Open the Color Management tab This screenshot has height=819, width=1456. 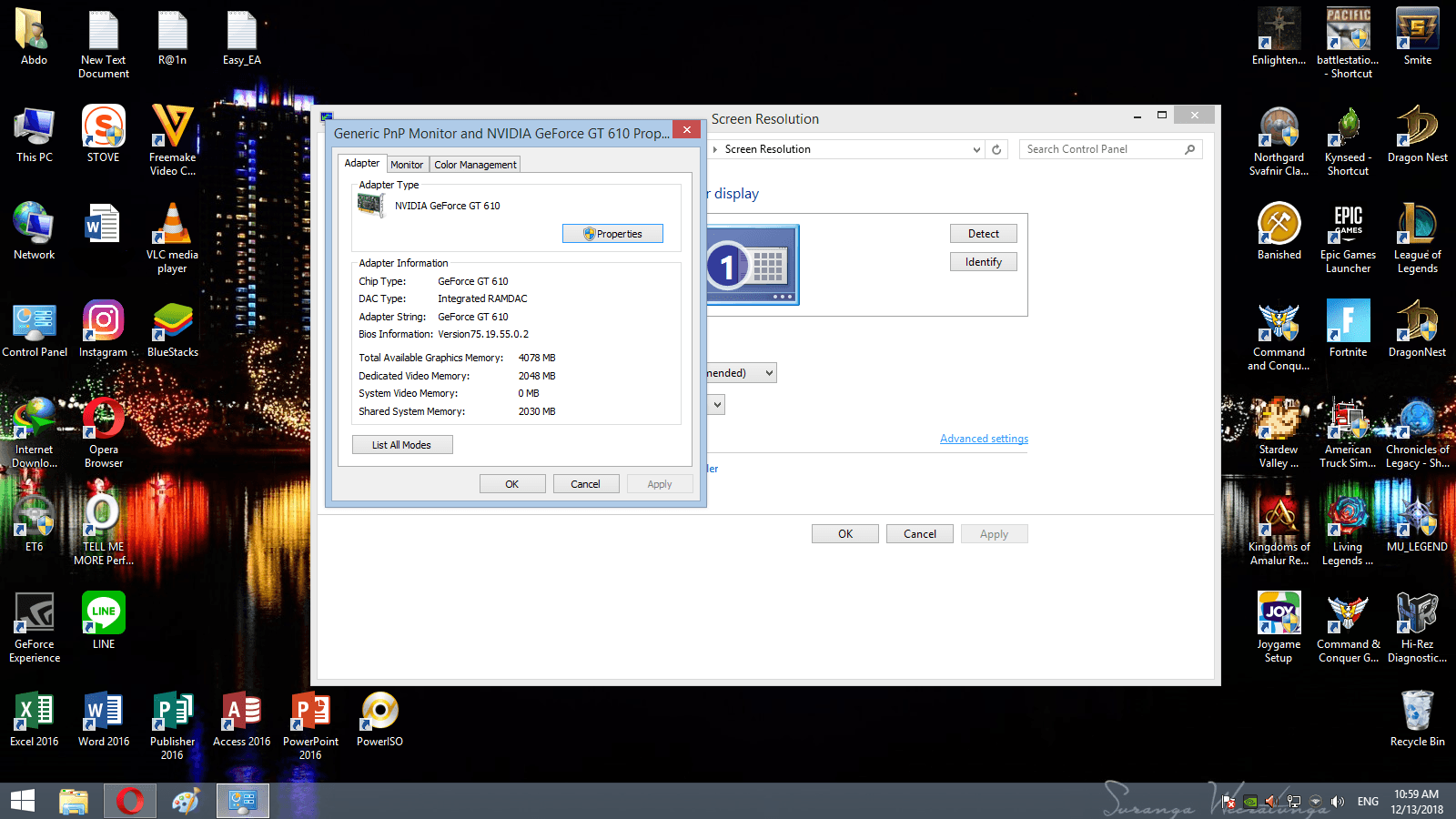475,165
